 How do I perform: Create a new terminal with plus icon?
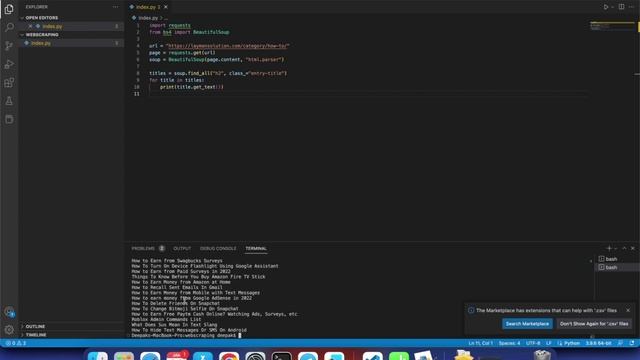(x=609, y=248)
